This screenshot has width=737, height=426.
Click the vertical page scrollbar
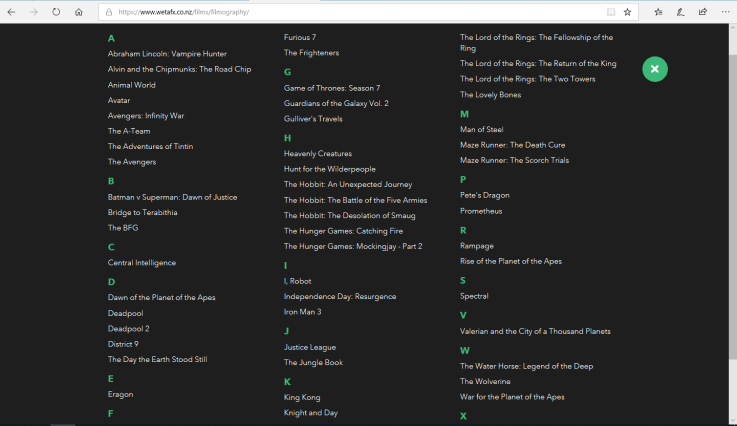[731, 200]
